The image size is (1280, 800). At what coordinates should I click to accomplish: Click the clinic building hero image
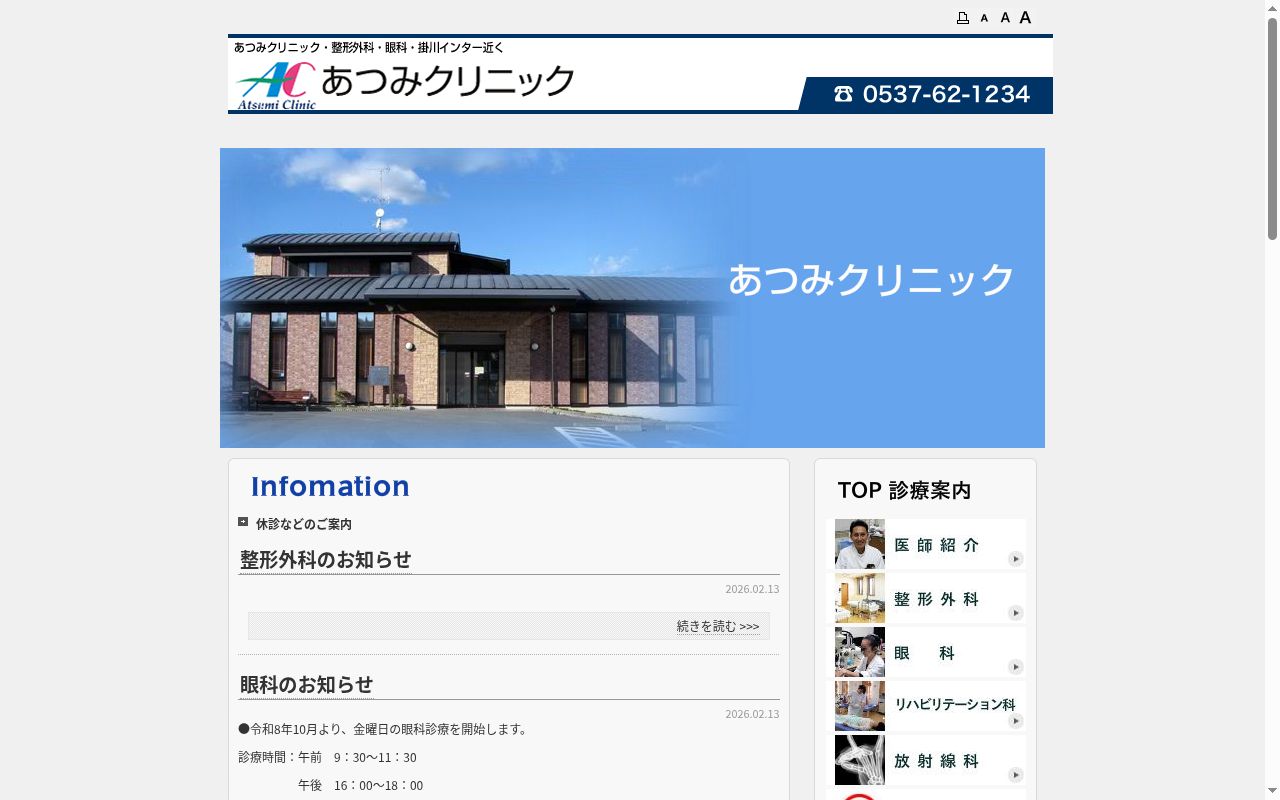632,298
